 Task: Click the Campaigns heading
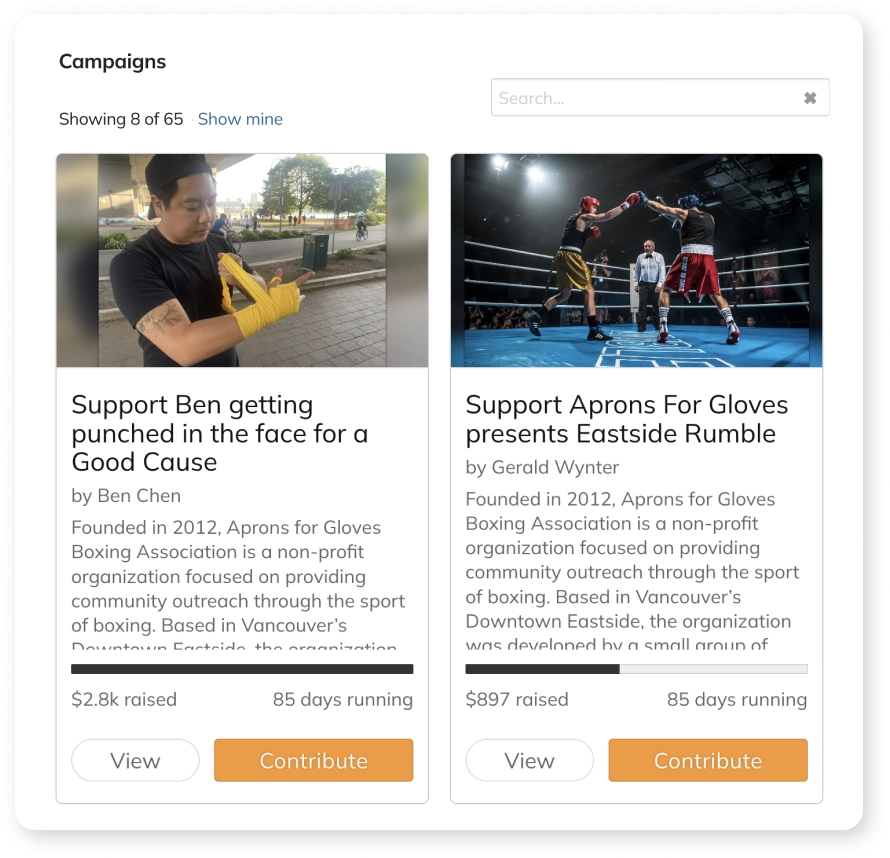[112, 61]
